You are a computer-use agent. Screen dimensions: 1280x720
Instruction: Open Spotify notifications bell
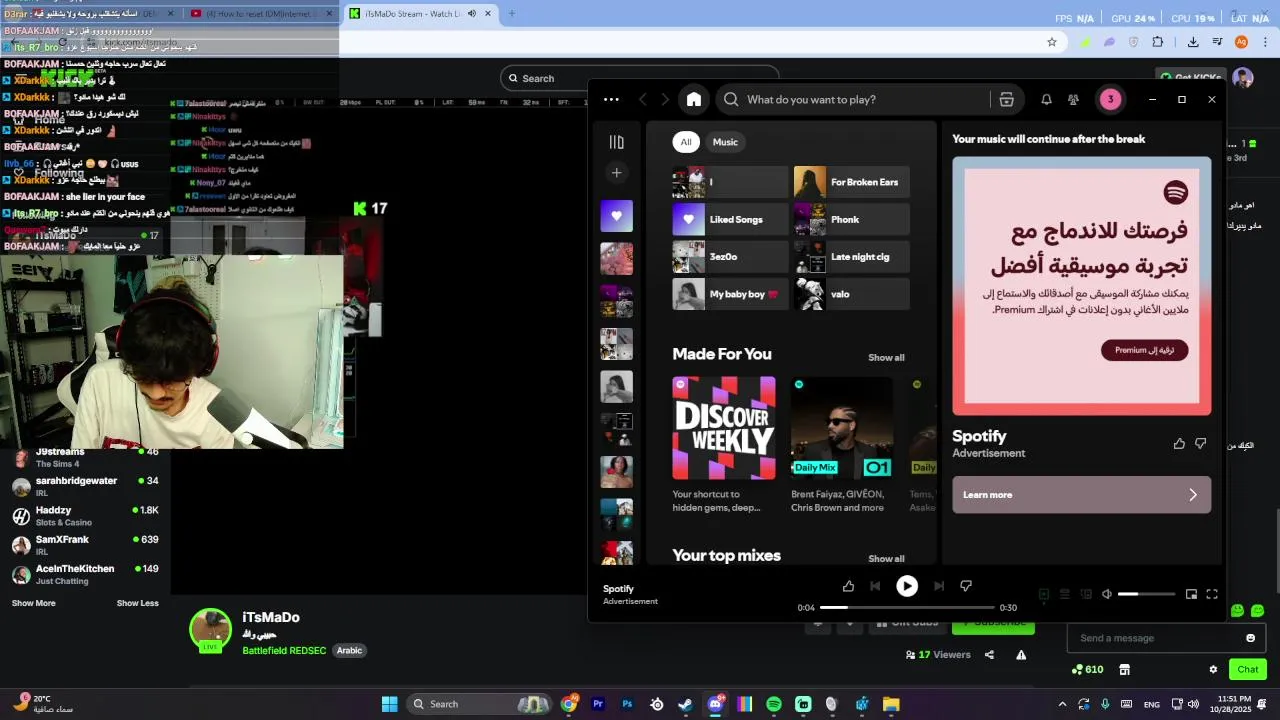click(1046, 99)
